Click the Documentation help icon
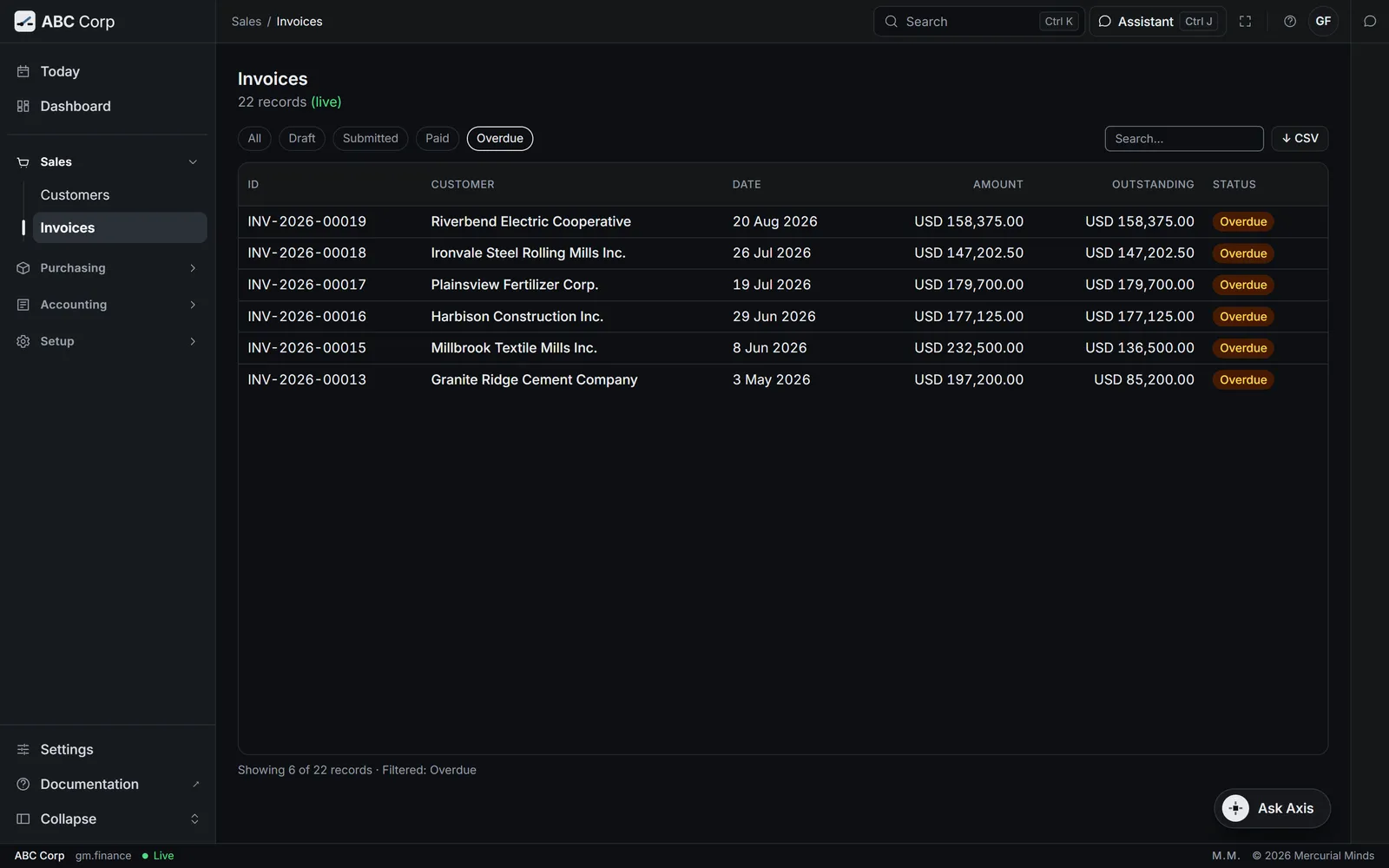Viewport: 1389px width, 868px height. coord(23,784)
